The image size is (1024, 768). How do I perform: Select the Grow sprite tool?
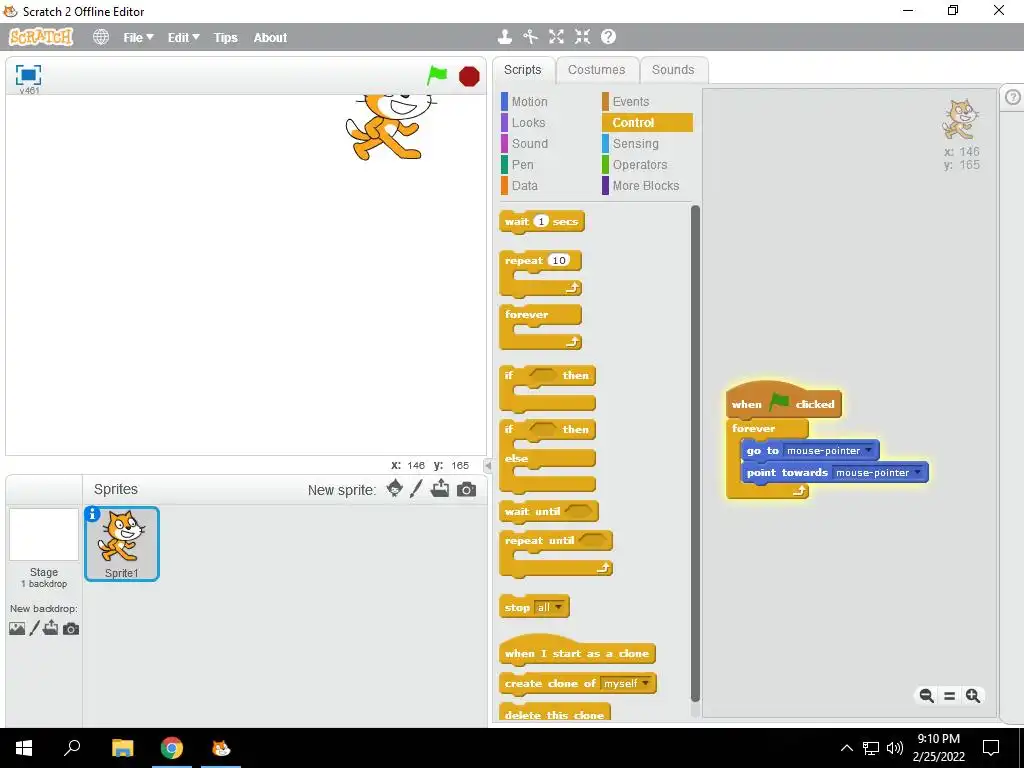point(556,37)
